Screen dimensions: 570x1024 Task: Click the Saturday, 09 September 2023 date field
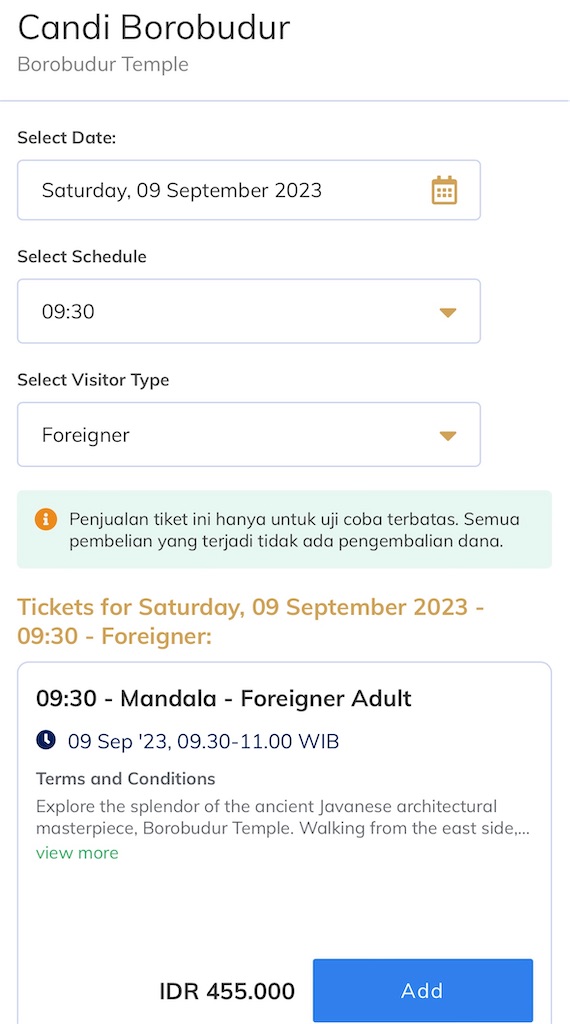tap(249, 190)
